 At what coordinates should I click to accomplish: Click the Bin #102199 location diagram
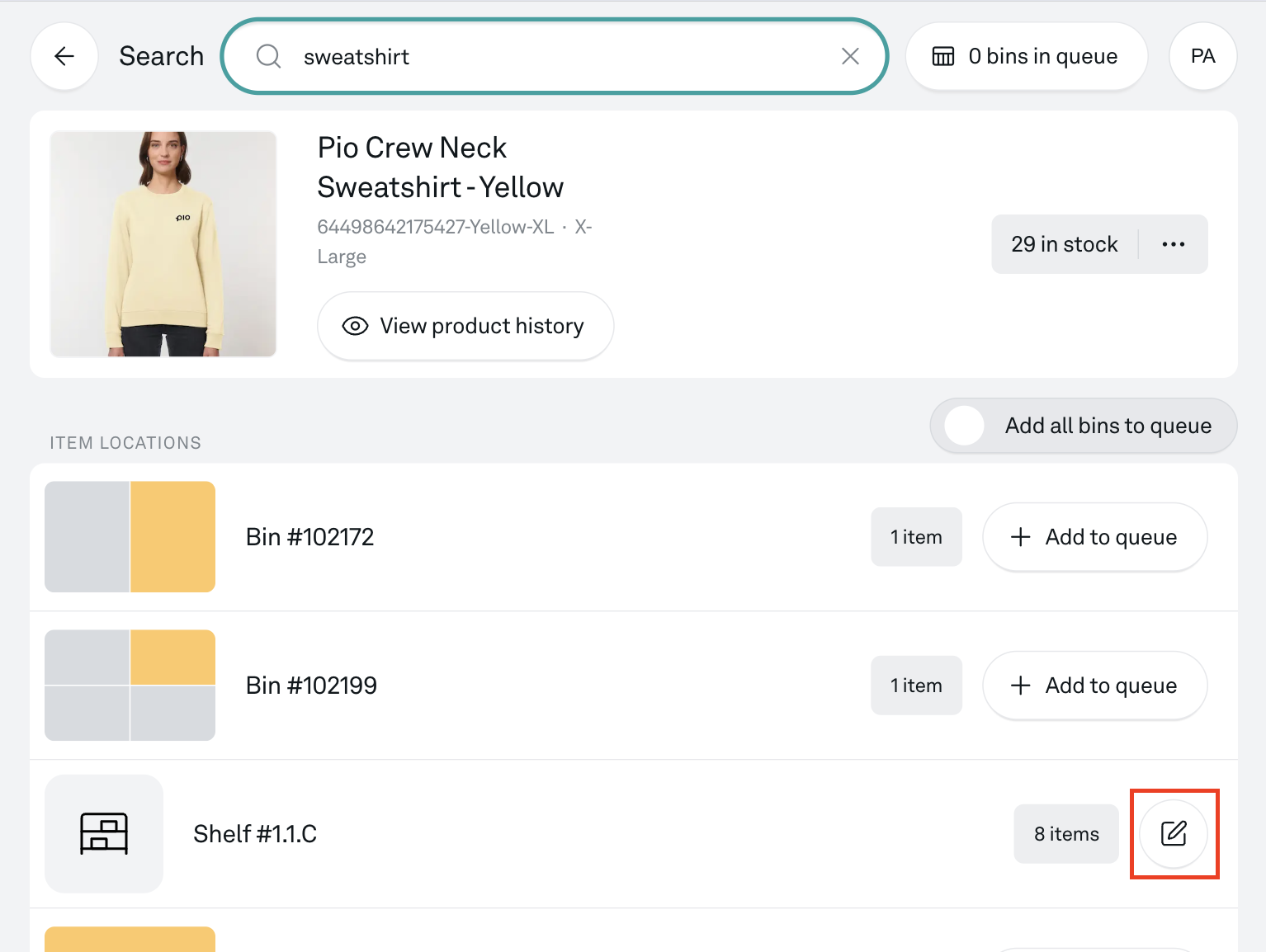coord(130,686)
